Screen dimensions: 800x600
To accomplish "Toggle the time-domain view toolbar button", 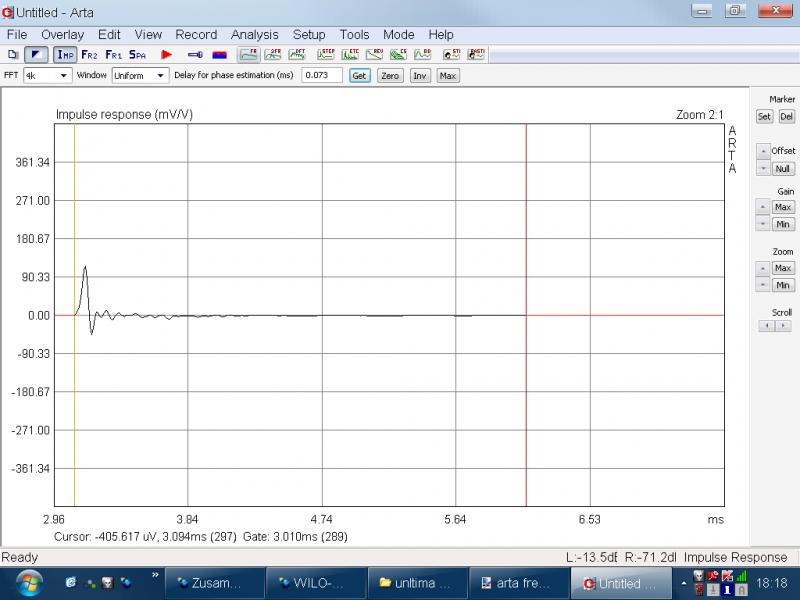I will coord(36,54).
